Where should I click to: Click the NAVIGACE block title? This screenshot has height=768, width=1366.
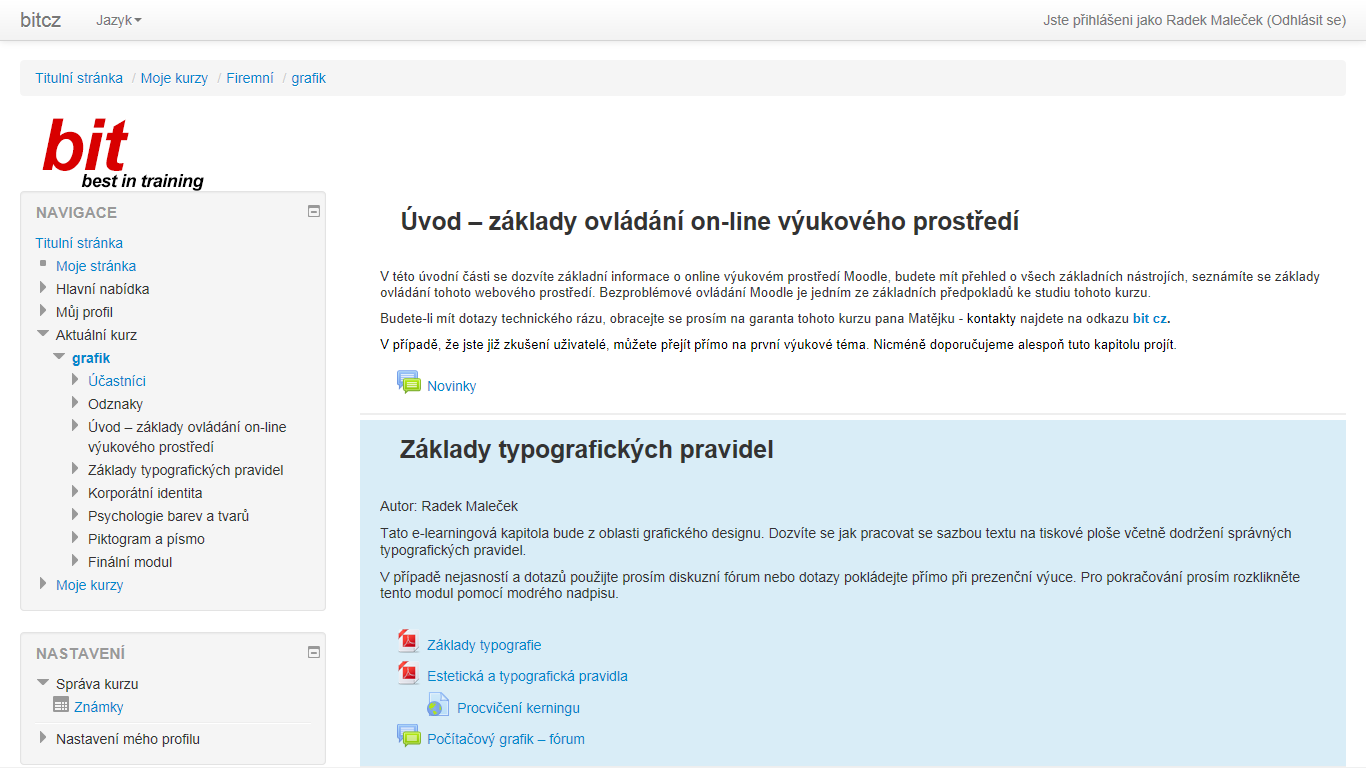76,212
